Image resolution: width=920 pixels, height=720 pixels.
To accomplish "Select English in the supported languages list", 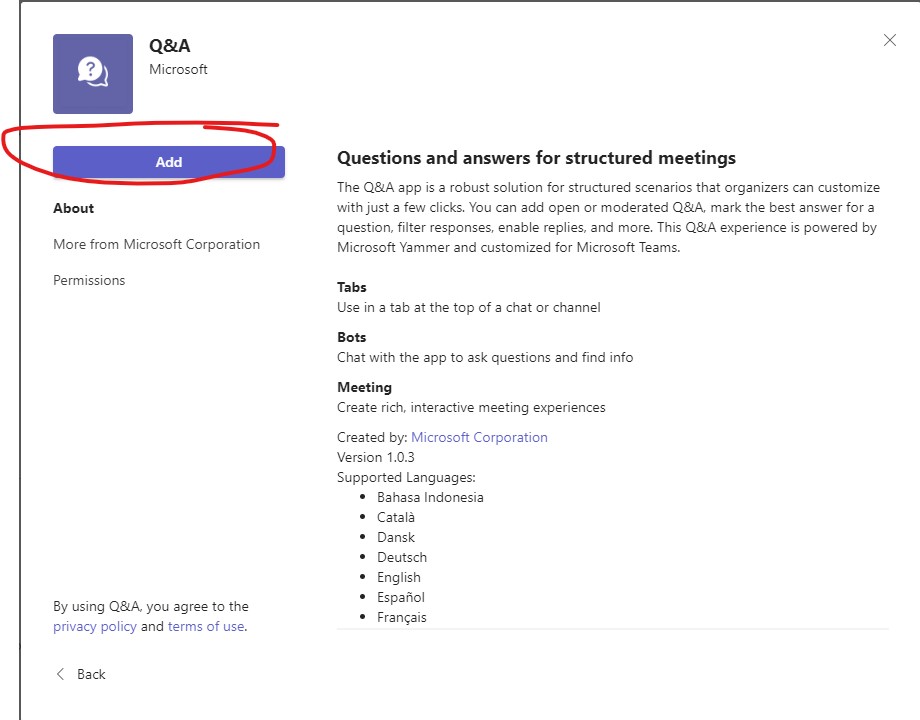I will (x=399, y=577).
